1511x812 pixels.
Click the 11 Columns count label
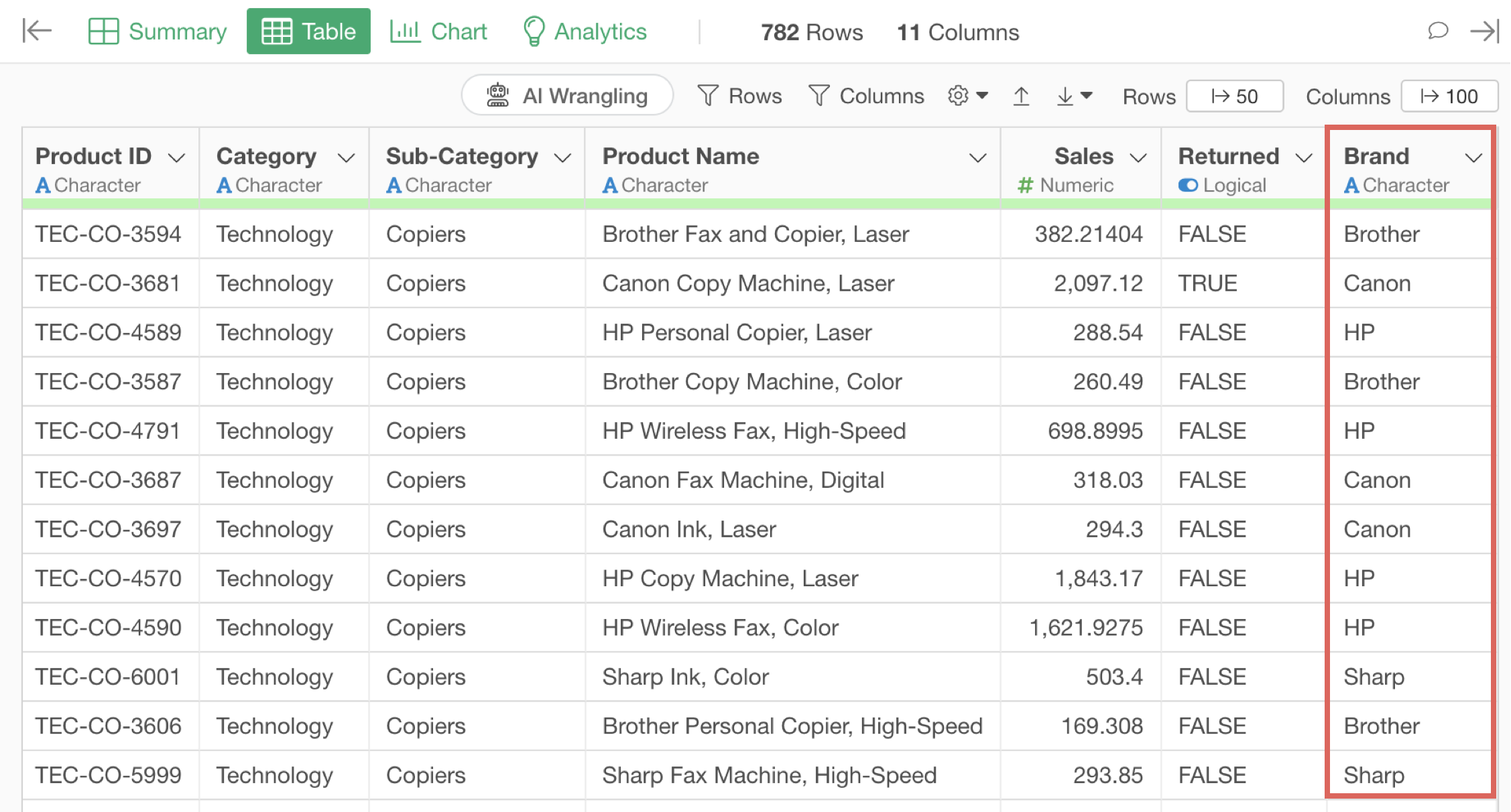pyautogui.click(x=958, y=32)
